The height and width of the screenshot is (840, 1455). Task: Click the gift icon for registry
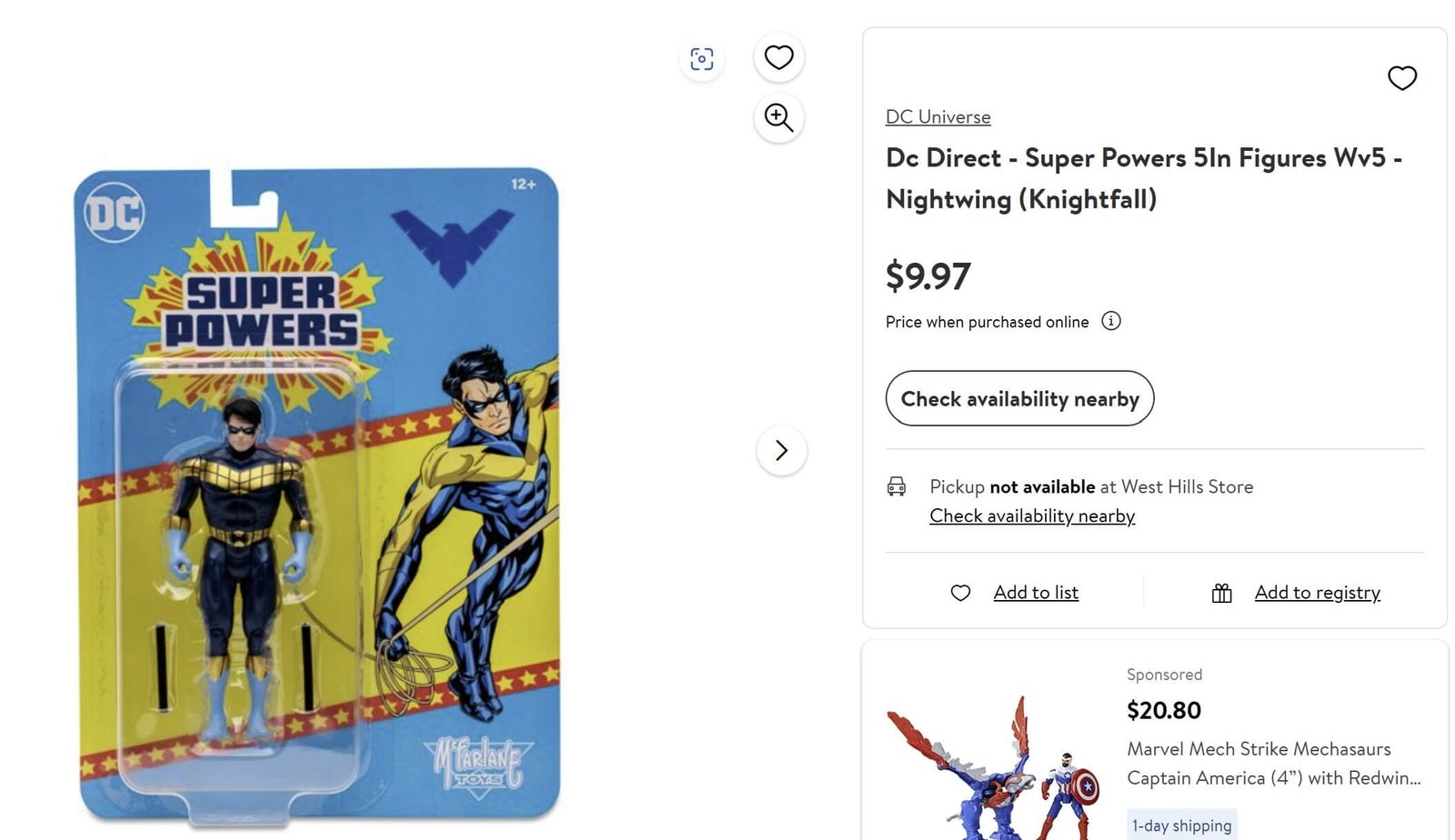pos(1221,592)
